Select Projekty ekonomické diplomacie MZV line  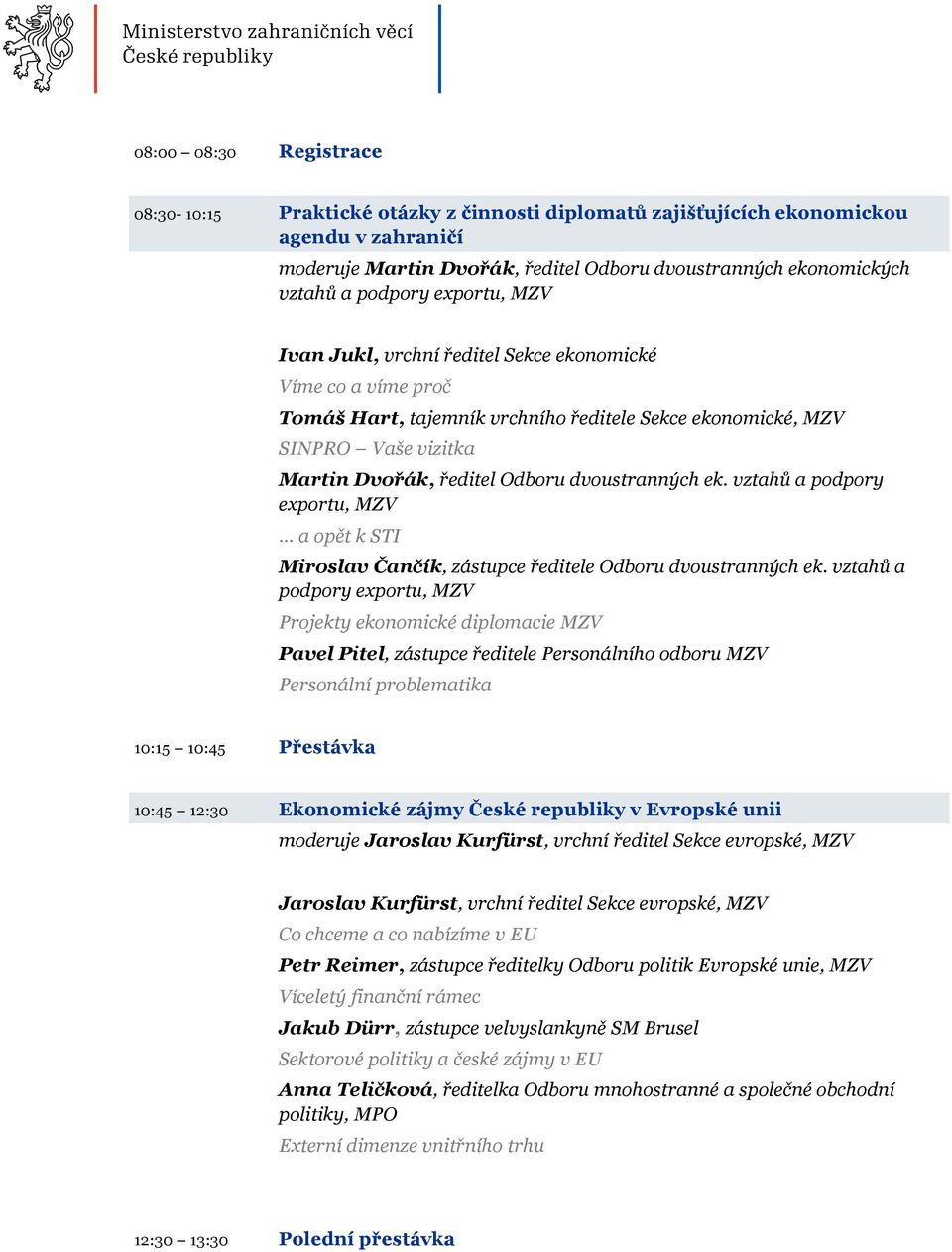pos(440,623)
